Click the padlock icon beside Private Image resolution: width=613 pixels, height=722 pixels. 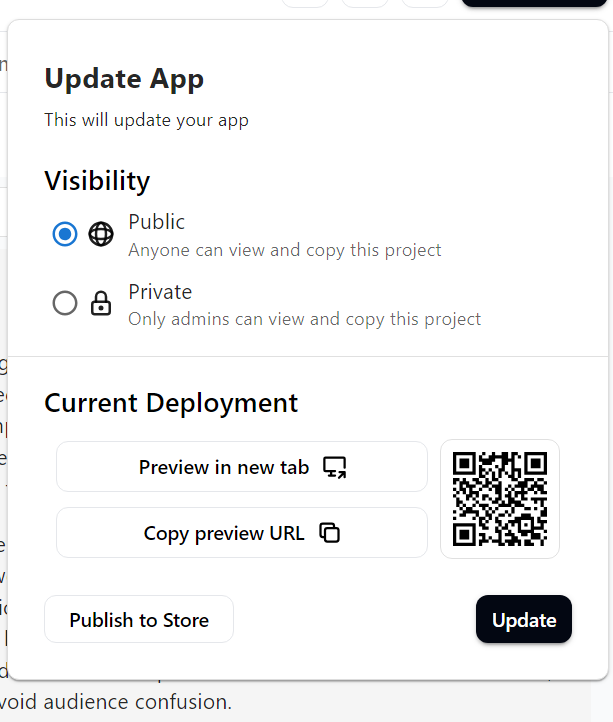point(101,304)
